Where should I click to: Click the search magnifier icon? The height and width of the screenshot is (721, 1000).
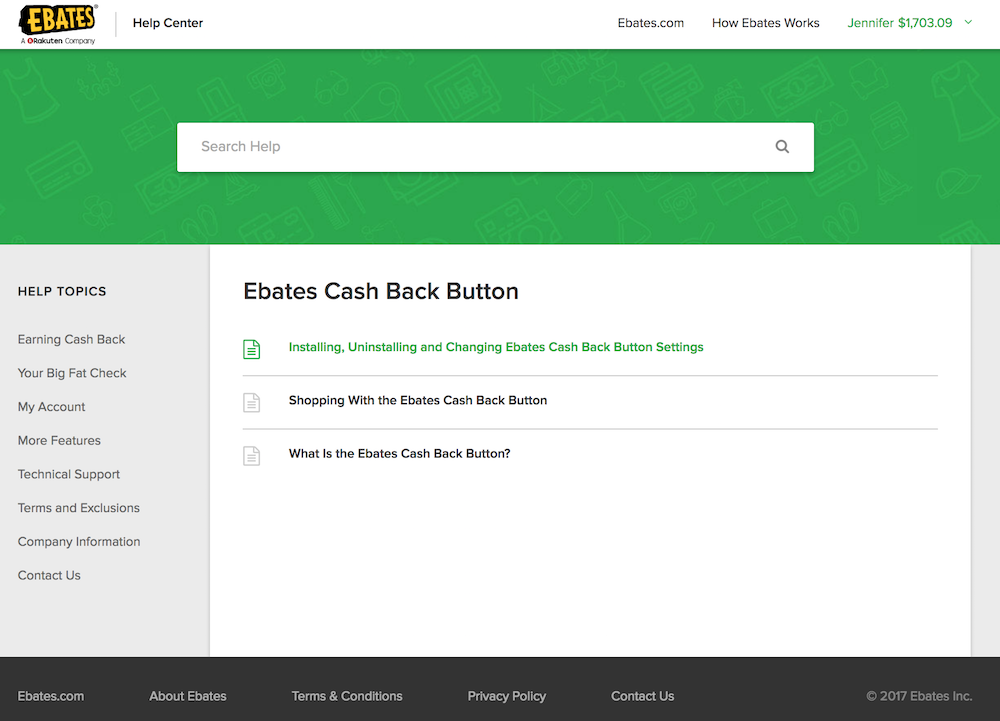point(782,147)
